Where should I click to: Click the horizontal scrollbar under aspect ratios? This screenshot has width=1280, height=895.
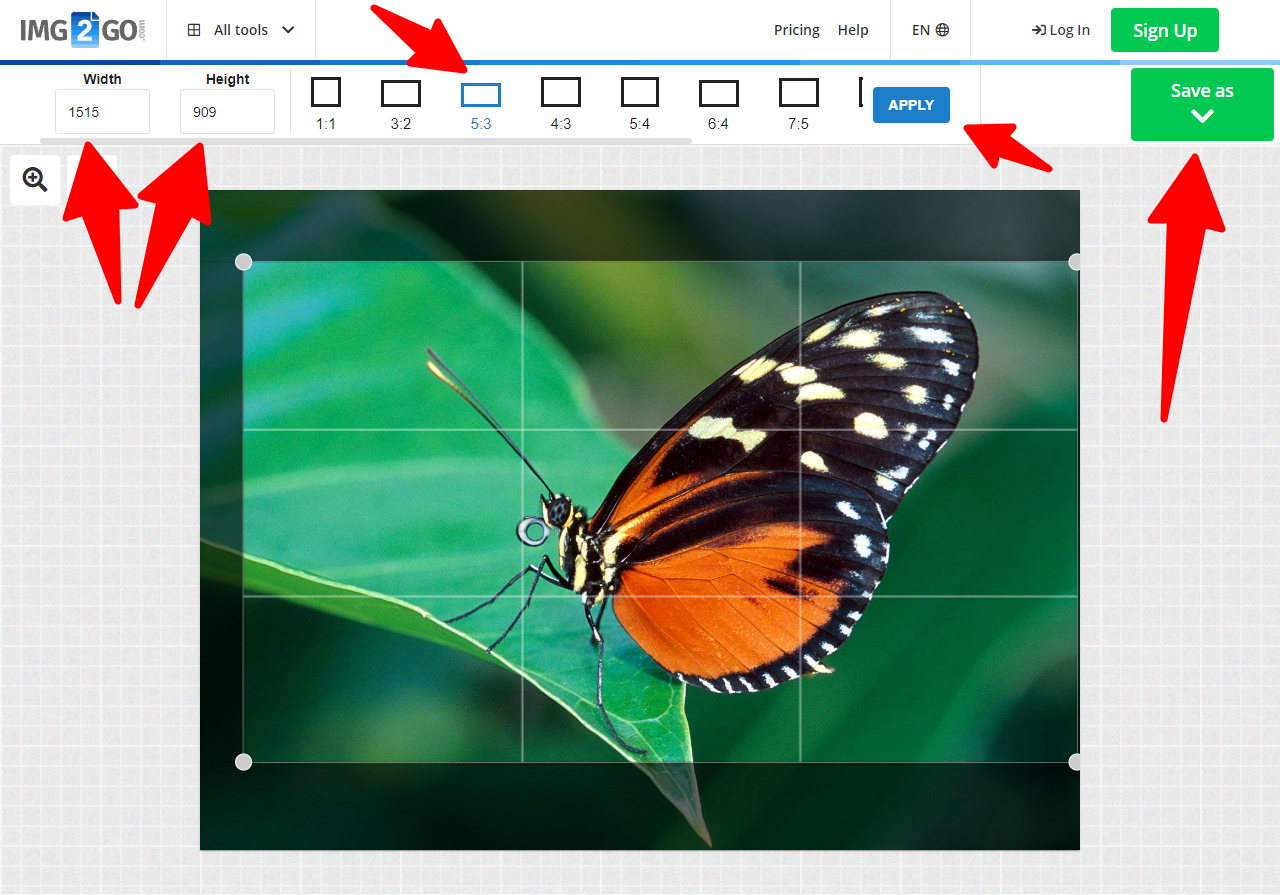click(365, 141)
